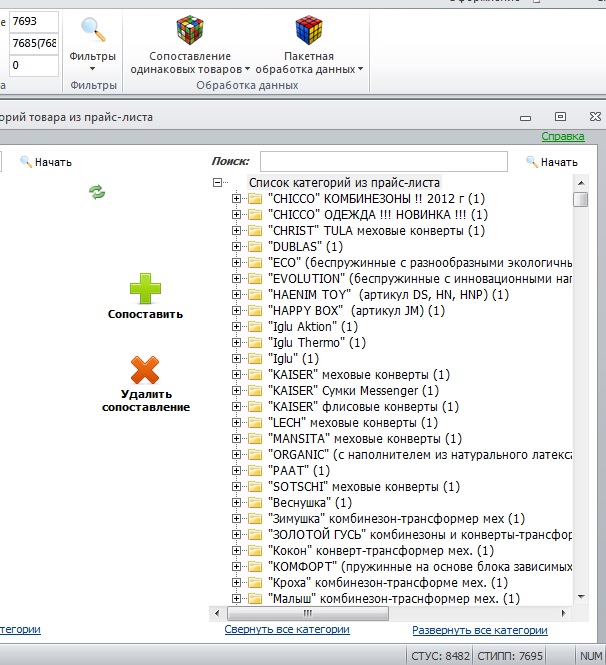Select "КОМФОРТ" пружинные category row
This screenshot has width=606, height=665.
[420, 567]
